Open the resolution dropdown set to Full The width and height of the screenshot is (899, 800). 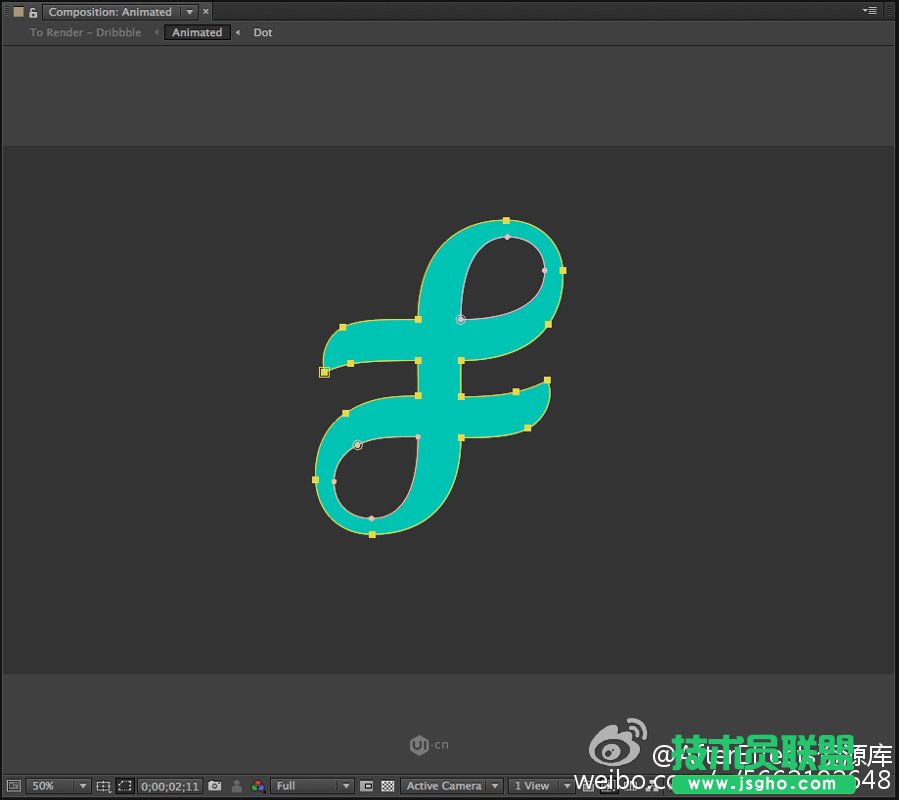(x=310, y=786)
